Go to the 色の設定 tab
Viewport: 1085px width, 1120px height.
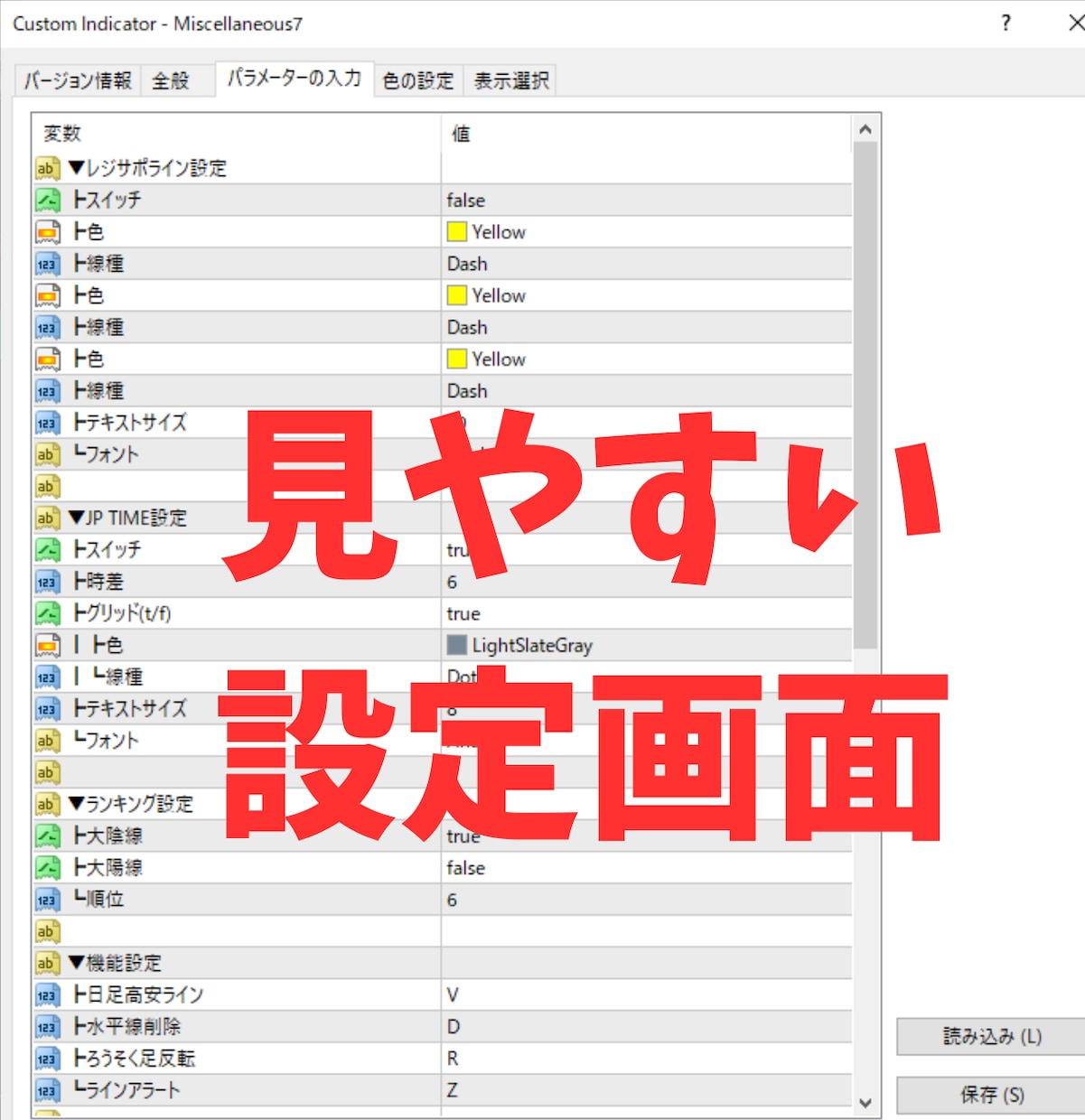[418, 80]
